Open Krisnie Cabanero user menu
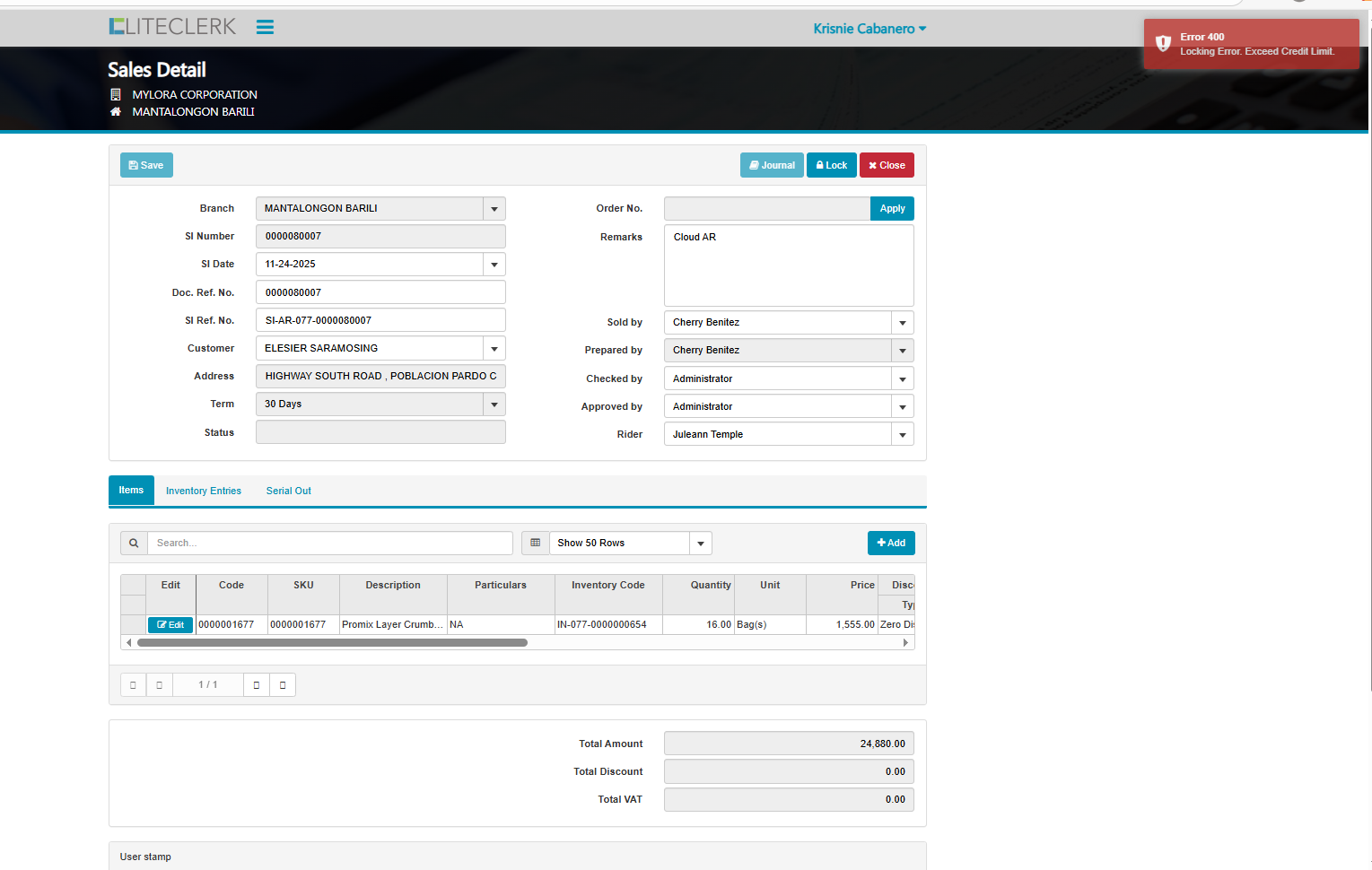The image size is (1372, 870). [869, 29]
